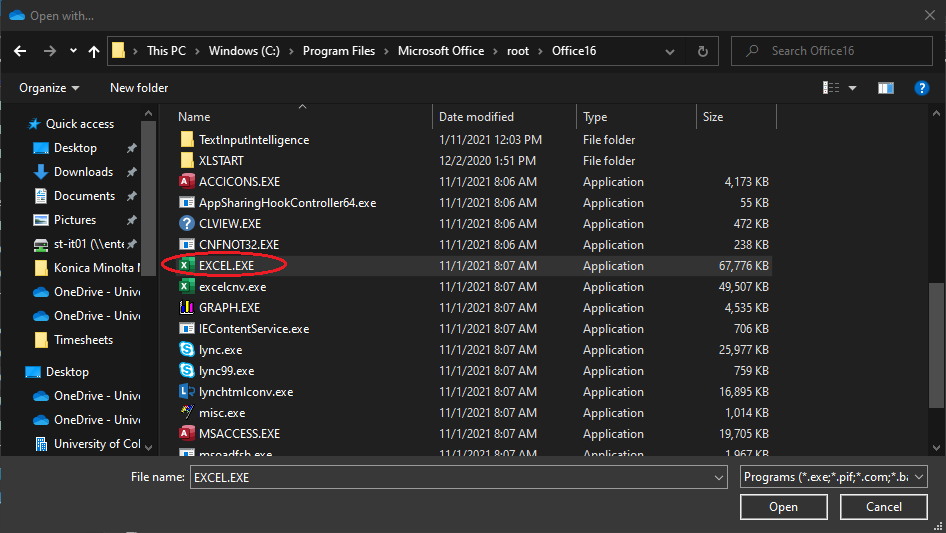Jump to Windows (C:) in the path
The height and width of the screenshot is (533, 946).
[244, 51]
